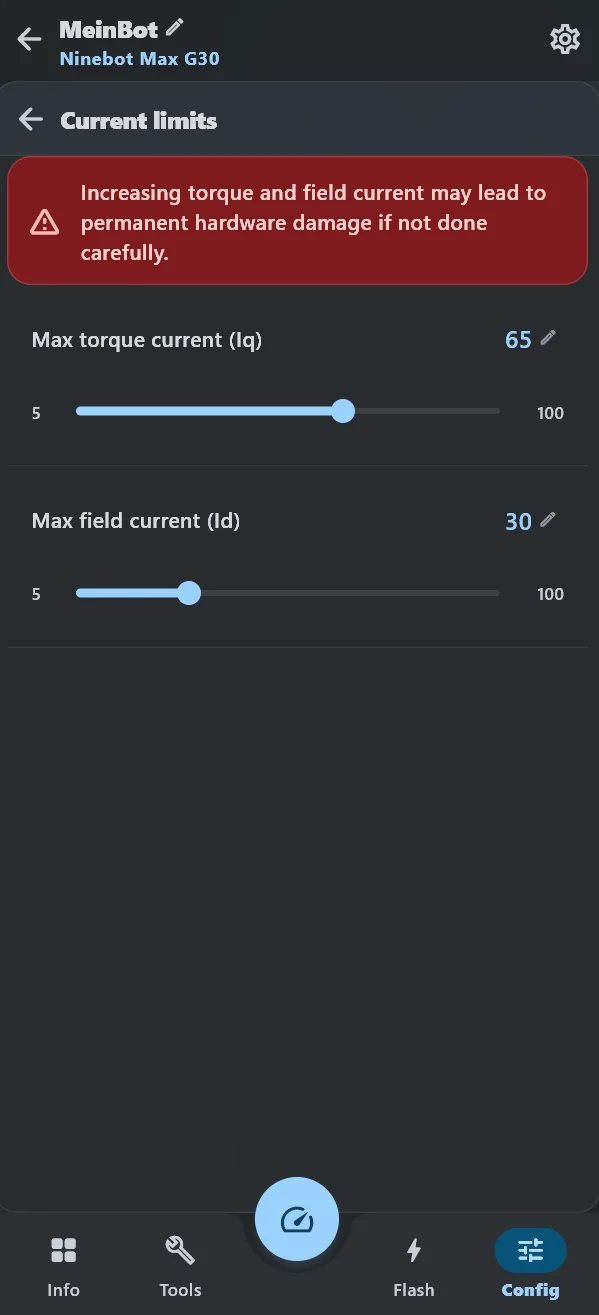
Task: Open the Tools tab
Action: 180,1265
